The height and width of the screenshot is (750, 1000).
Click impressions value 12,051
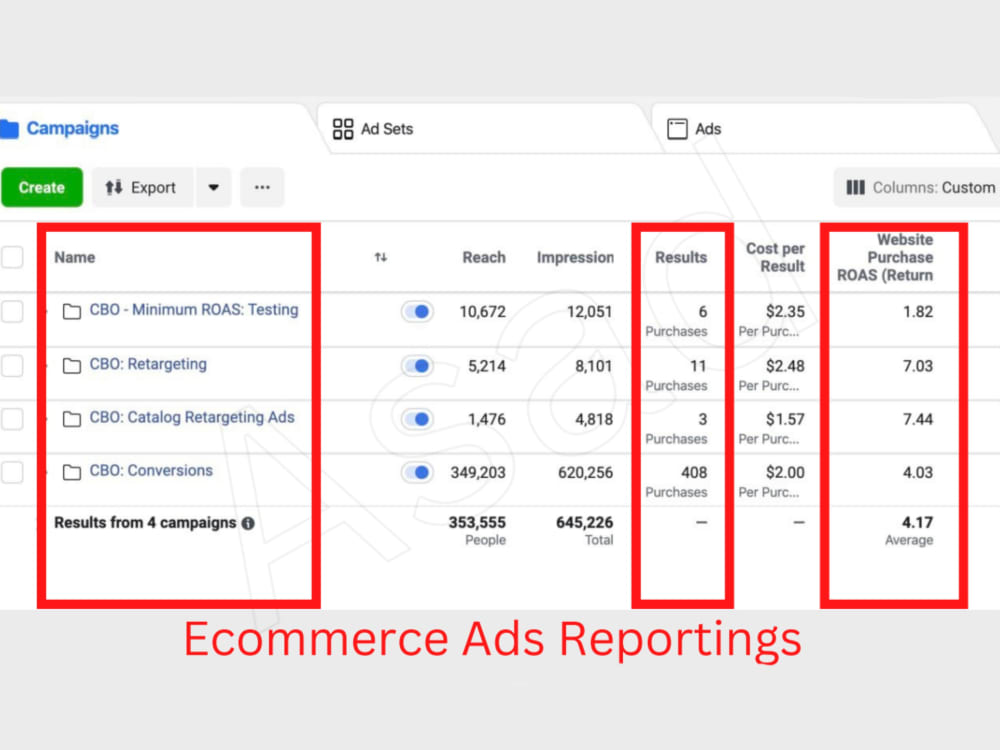589,312
